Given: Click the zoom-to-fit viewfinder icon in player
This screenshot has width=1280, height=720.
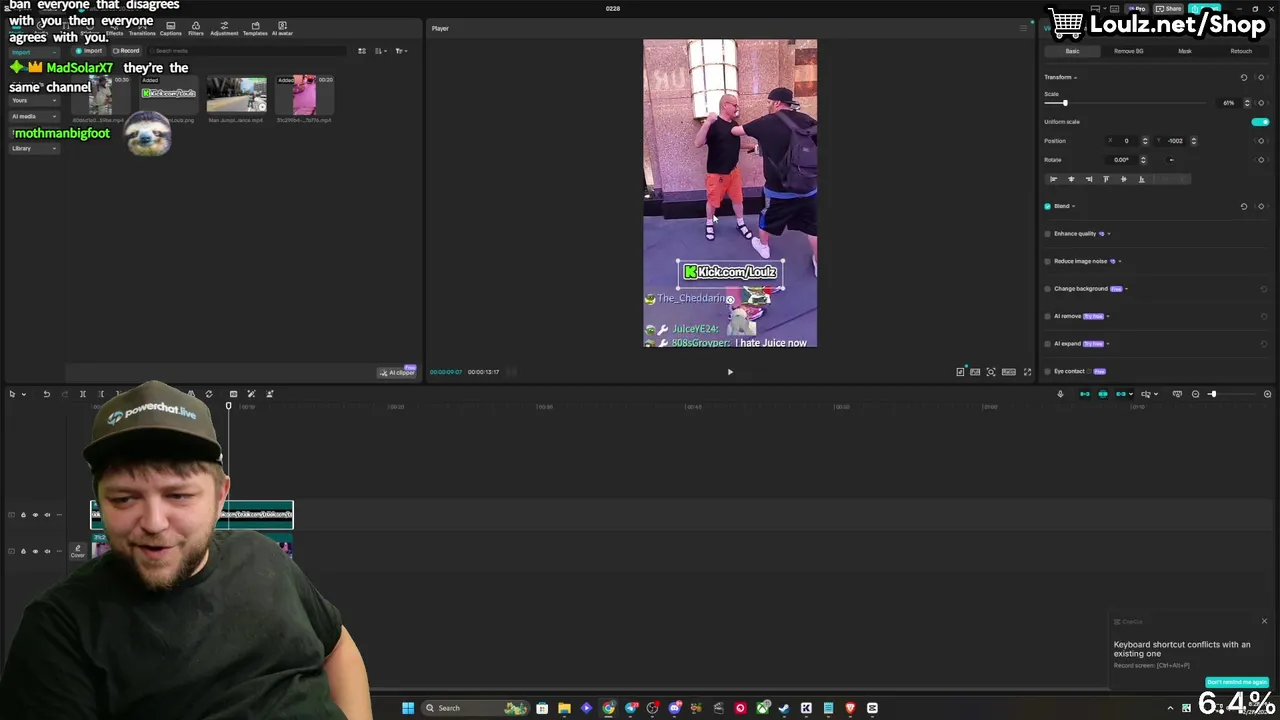Looking at the screenshot, I should click(x=991, y=372).
